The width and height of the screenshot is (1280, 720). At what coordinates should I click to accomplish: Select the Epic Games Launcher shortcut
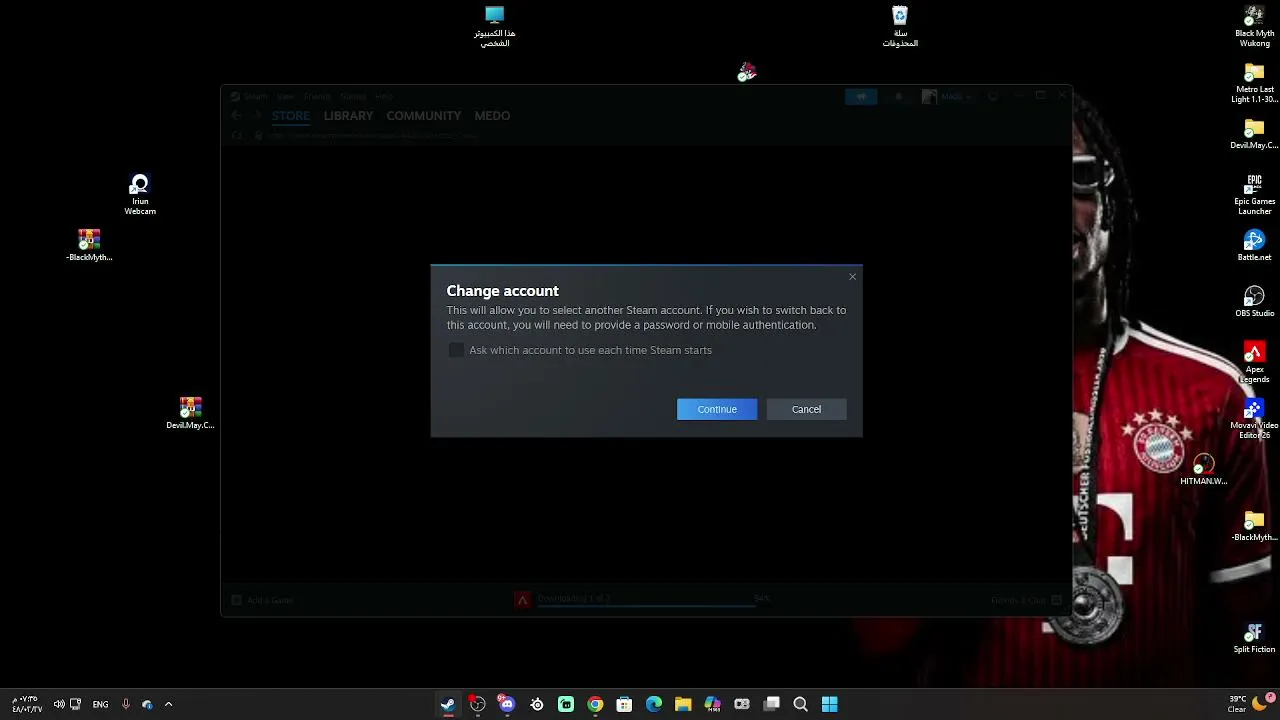(1254, 195)
